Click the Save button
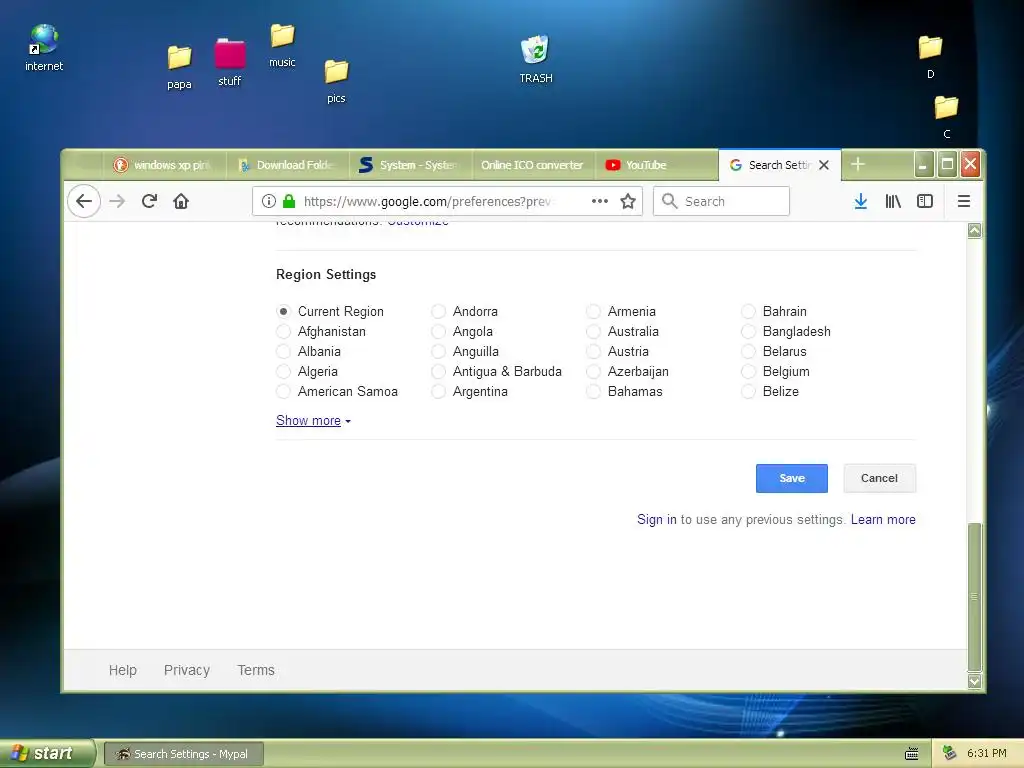Image resolution: width=1024 pixels, height=768 pixels. pyautogui.click(x=792, y=478)
